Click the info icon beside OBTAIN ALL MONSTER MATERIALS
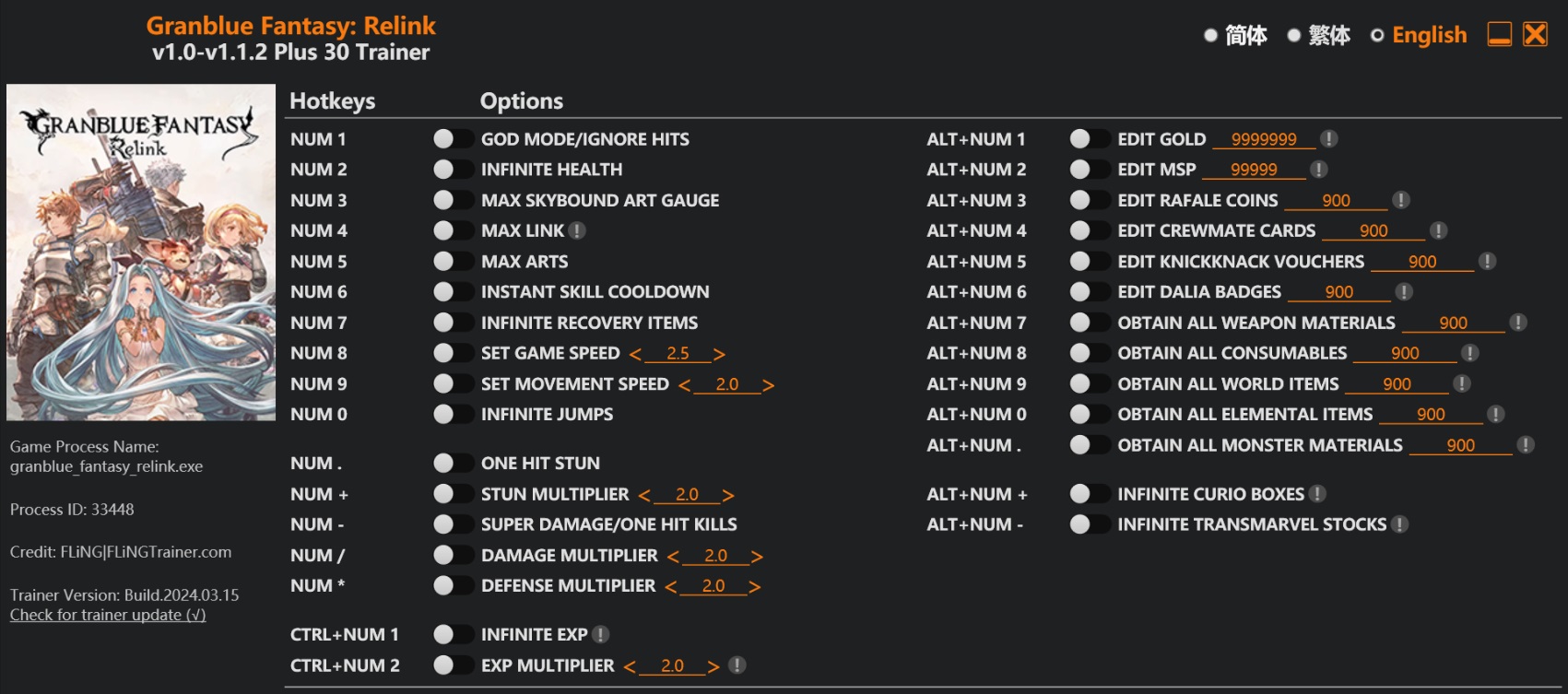 [x=1526, y=445]
